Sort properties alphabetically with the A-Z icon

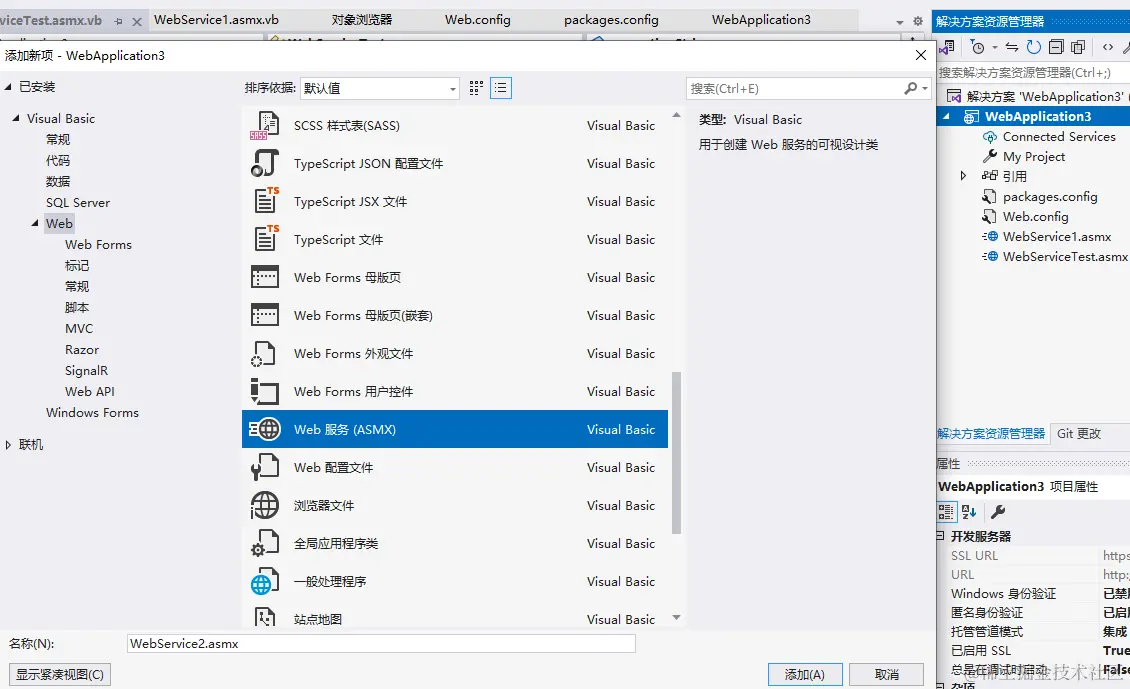pyautogui.click(x=967, y=512)
